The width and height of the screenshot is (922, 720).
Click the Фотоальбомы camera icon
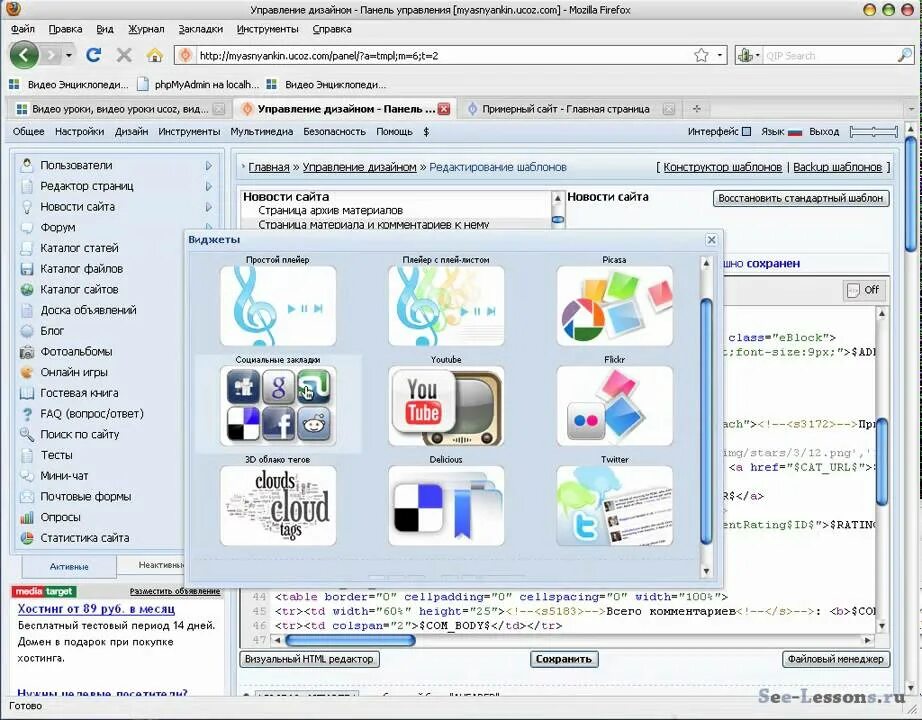(x=26, y=352)
